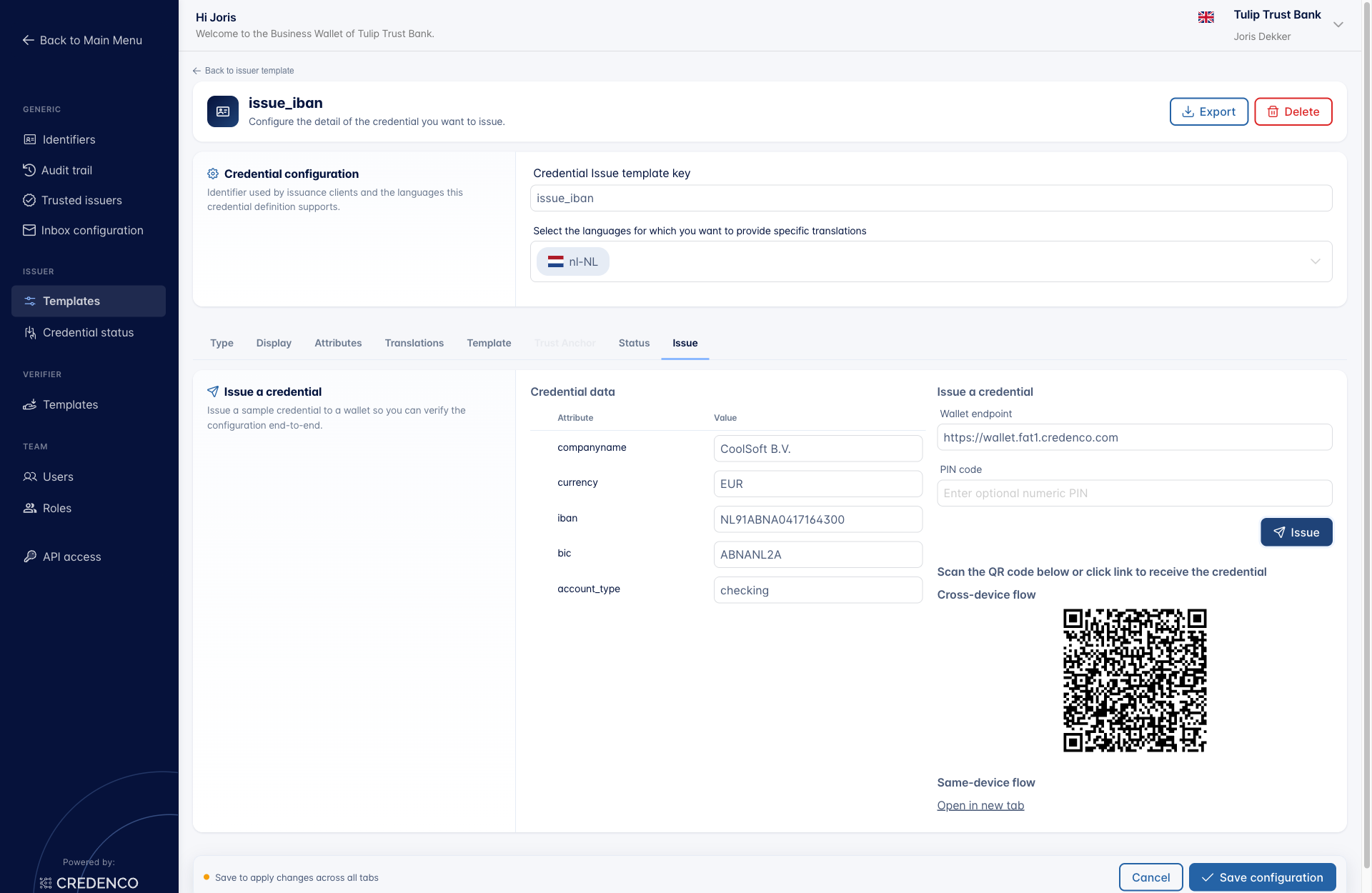The image size is (1372, 893).
Task: Click the Credential status icon
Action: click(x=30, y=332)
